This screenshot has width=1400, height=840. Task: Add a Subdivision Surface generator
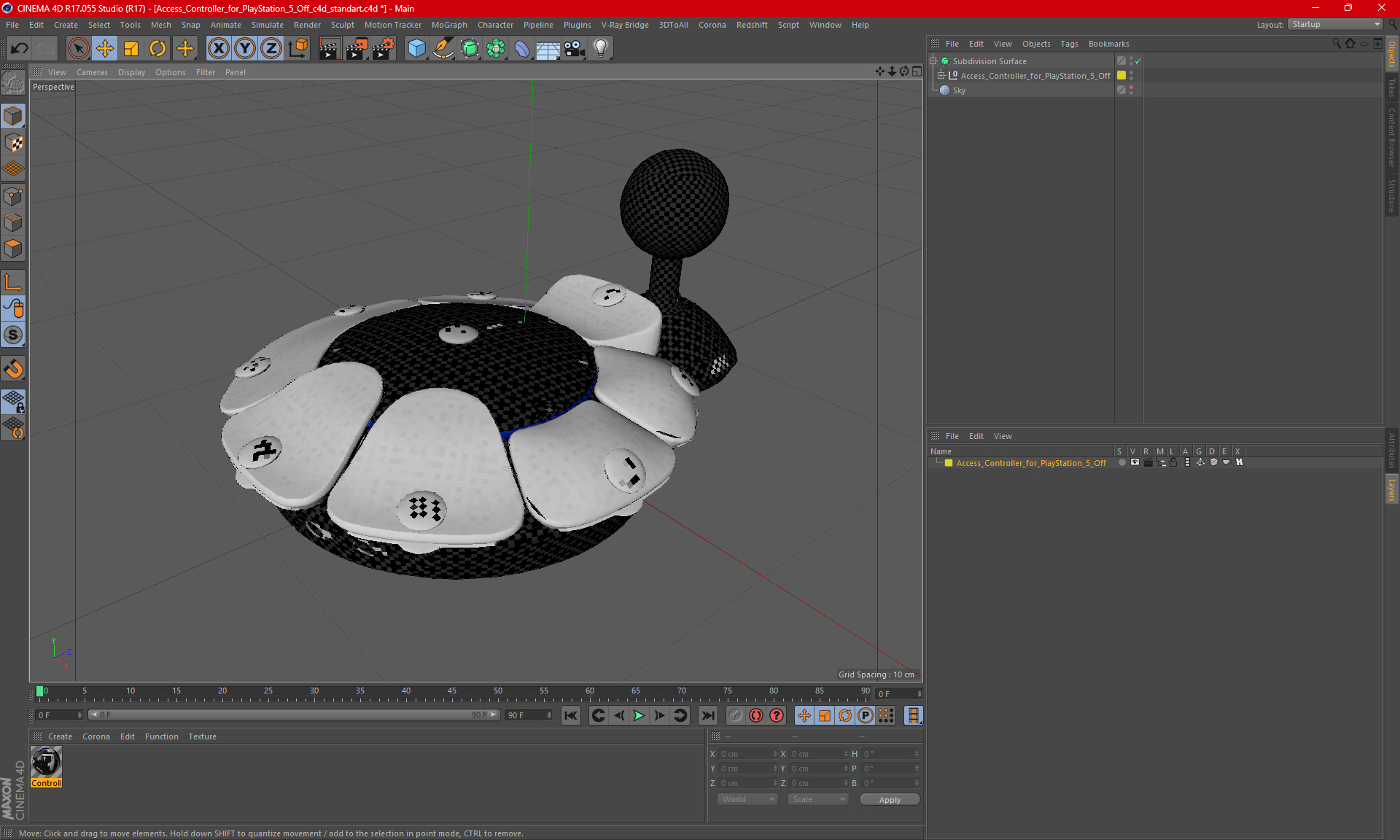tap(470, 49)
